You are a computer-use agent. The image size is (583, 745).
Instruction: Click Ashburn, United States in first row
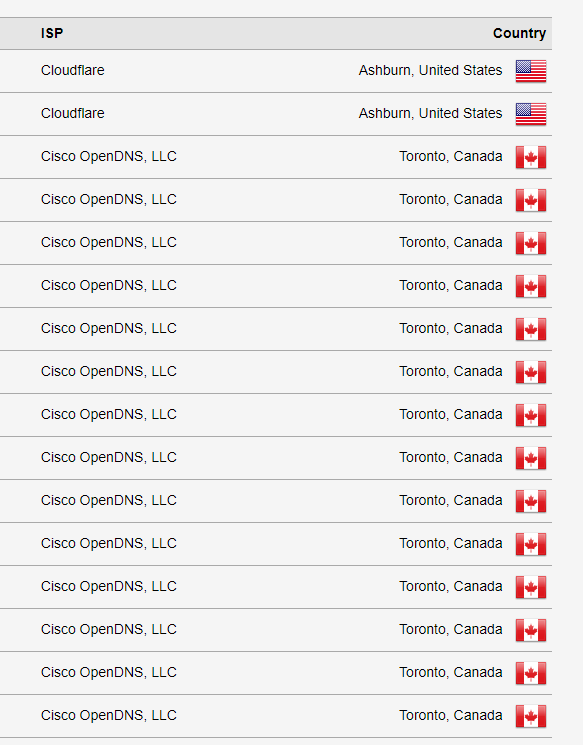pos(430,70)
